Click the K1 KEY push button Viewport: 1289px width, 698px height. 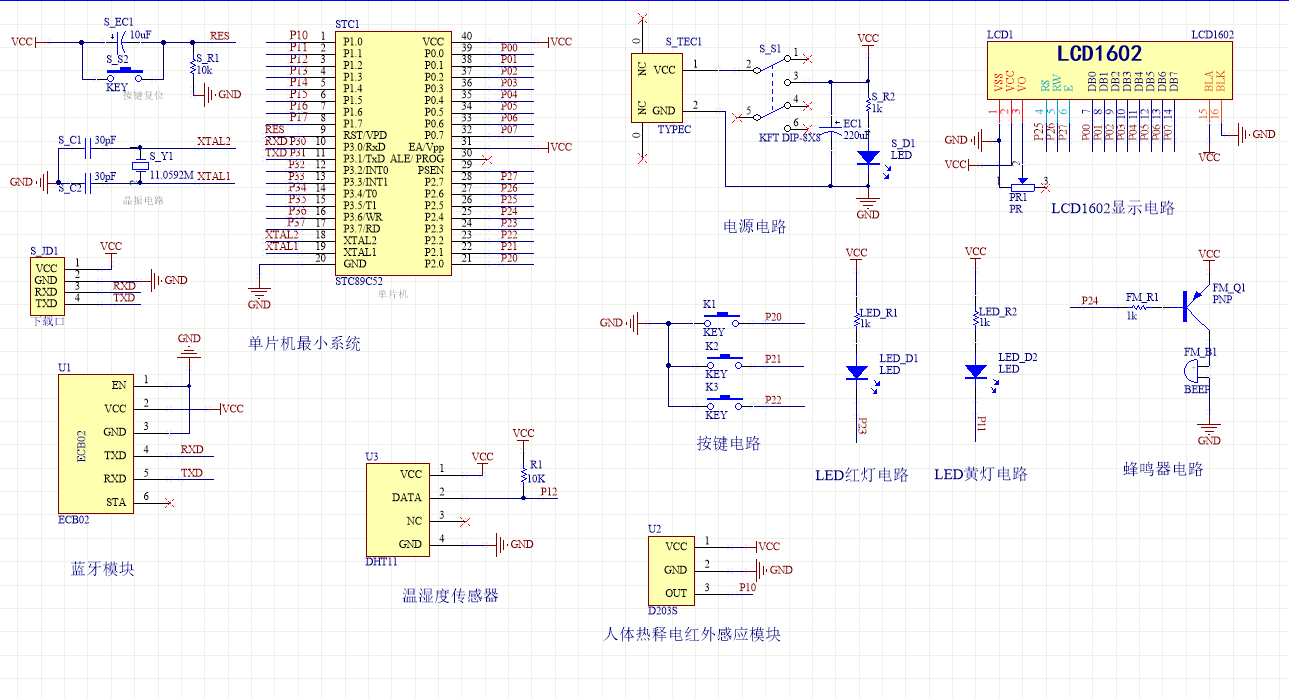click(x=722, y=322)
